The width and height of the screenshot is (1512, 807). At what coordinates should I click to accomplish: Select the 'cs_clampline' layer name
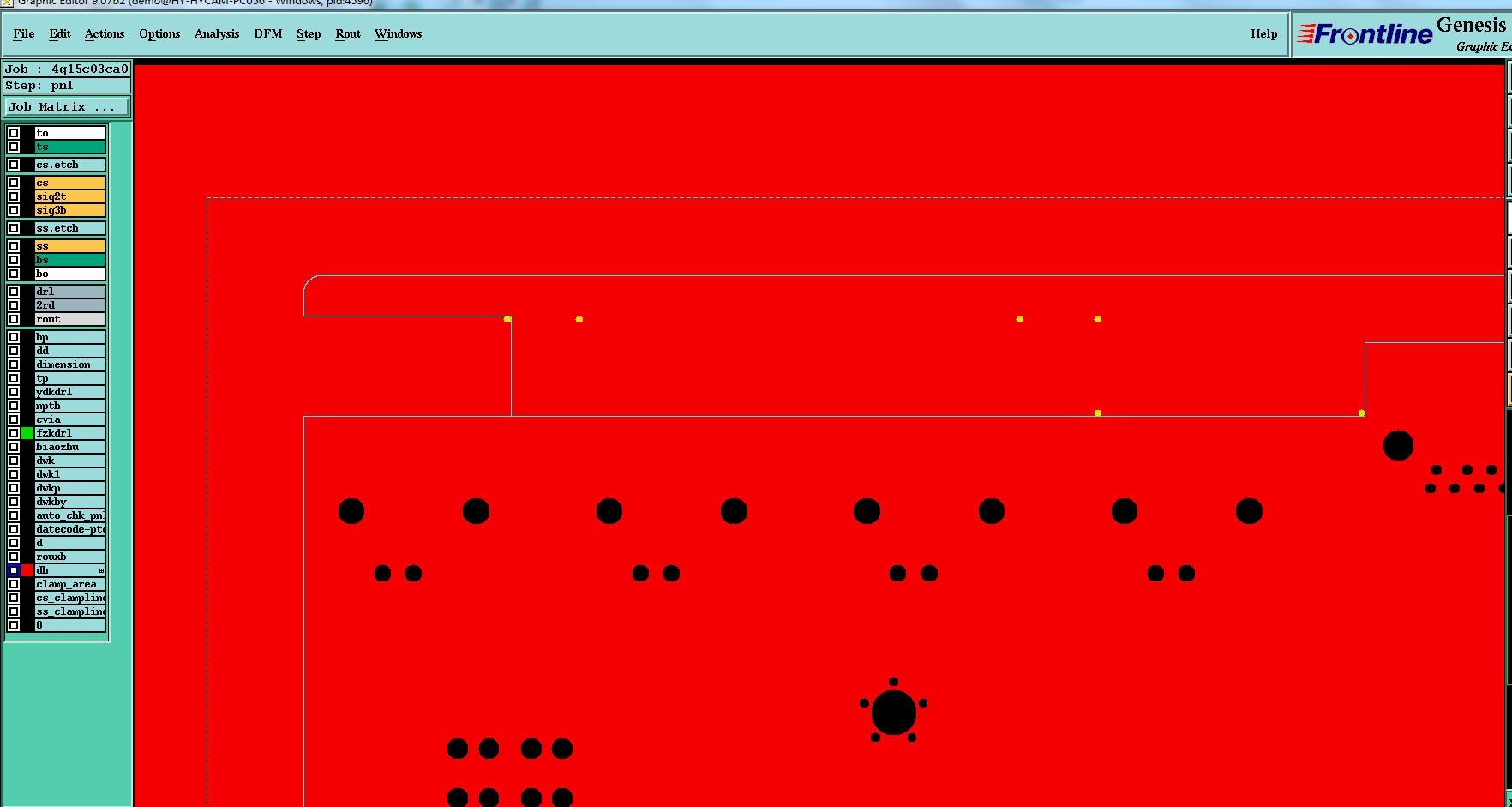[x=69, y=598]
